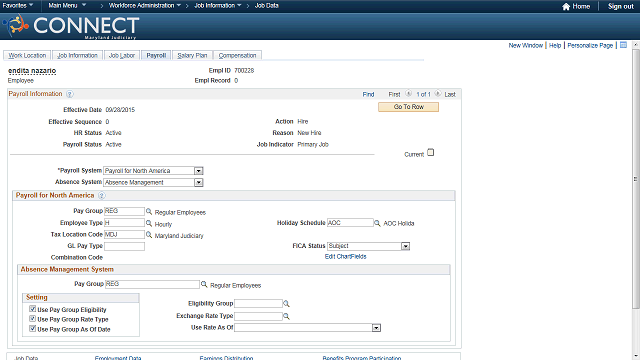
Task: Click the page vertical scrollbar
Action: tap(636, 179)
